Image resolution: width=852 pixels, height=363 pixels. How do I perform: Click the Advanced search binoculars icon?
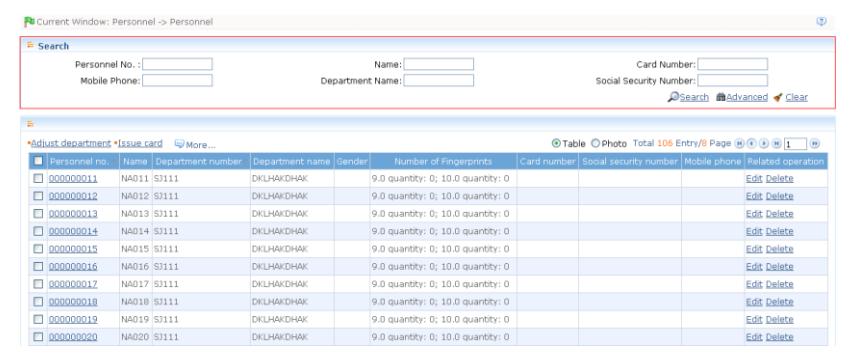tap(721, 97)
